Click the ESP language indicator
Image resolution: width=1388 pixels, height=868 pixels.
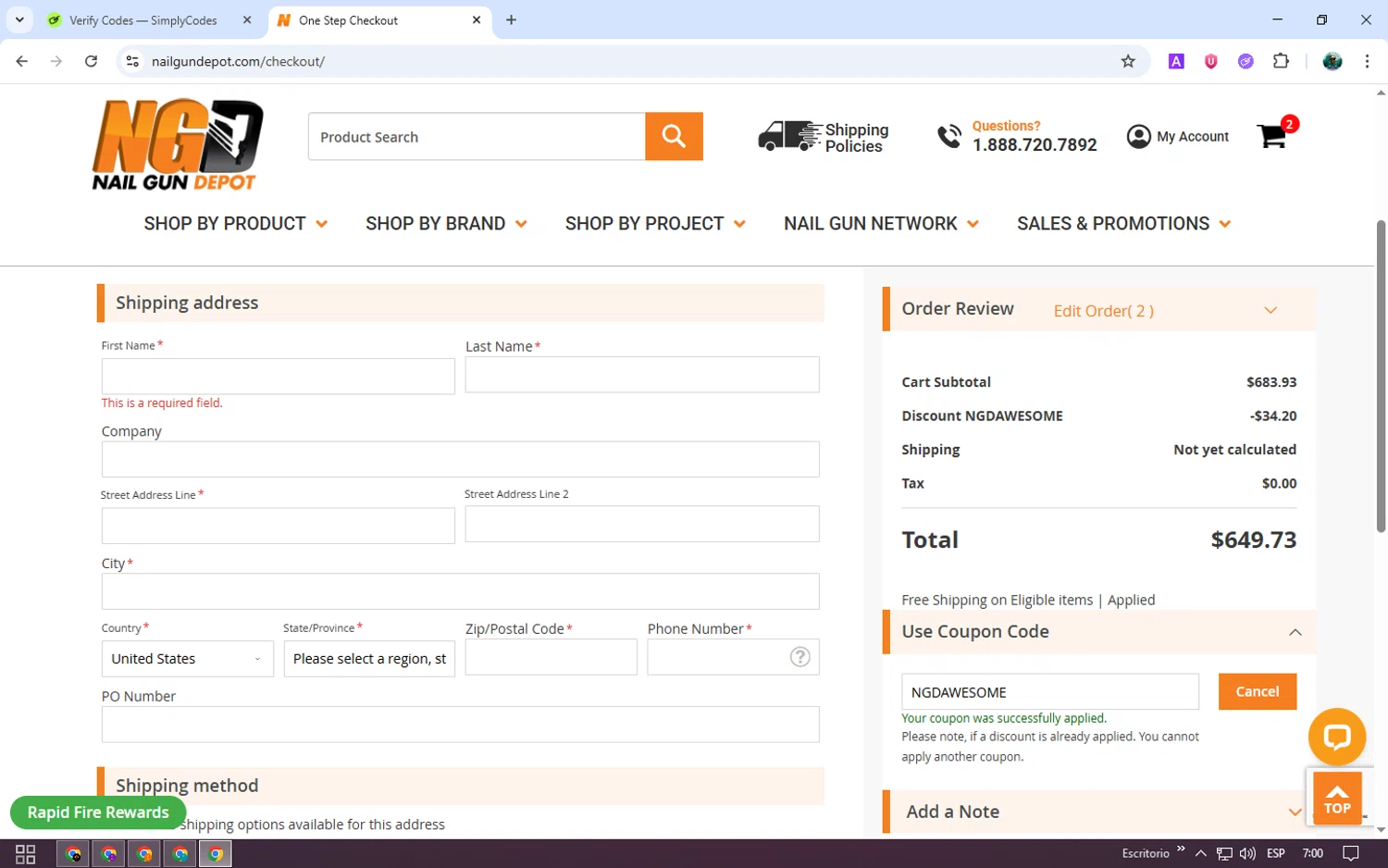point(1276,853)
